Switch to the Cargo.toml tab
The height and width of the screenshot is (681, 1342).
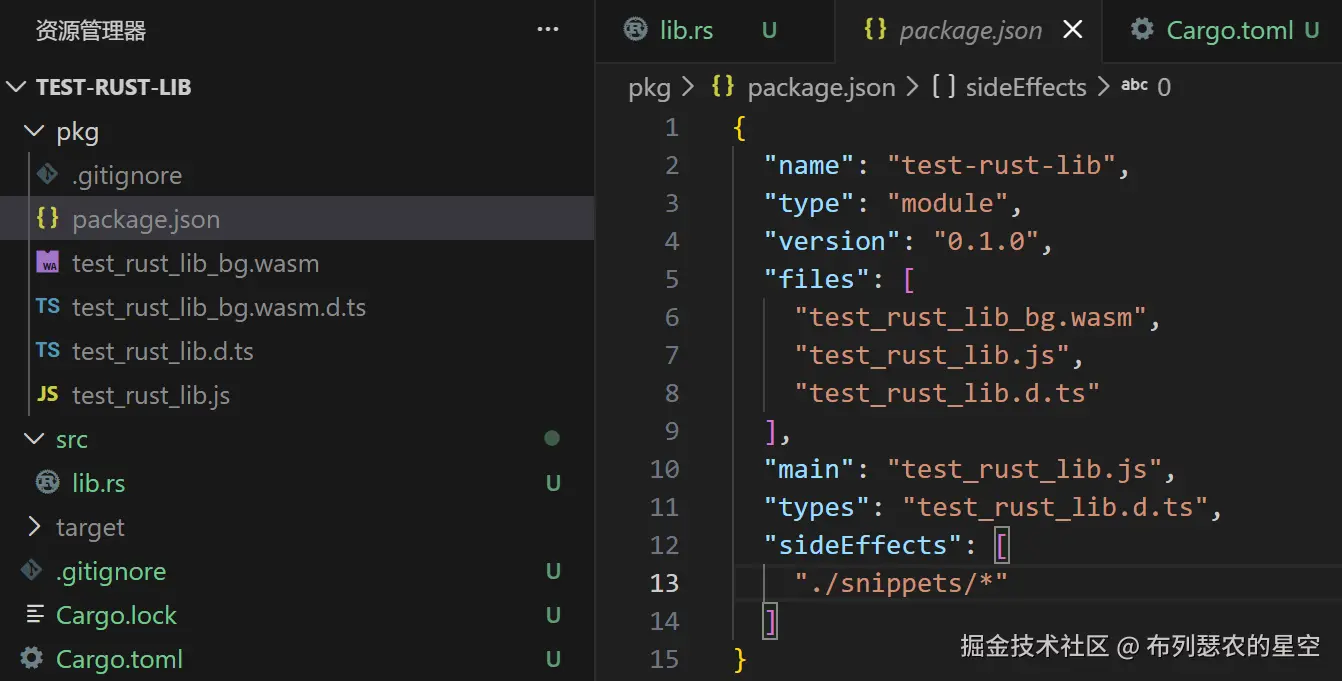pyautogui.click(x=1222, y=31)
